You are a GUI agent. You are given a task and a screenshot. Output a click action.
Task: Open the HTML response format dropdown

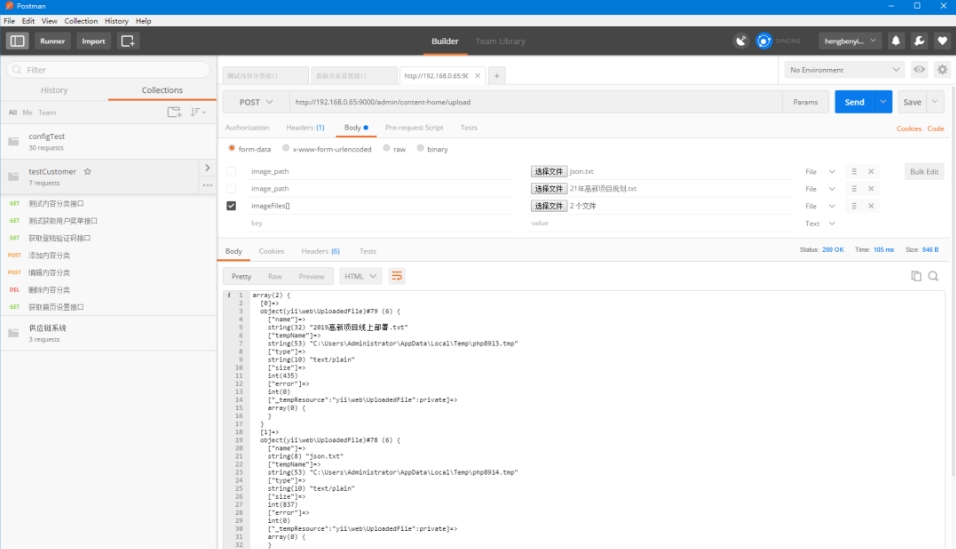point(360,276)
